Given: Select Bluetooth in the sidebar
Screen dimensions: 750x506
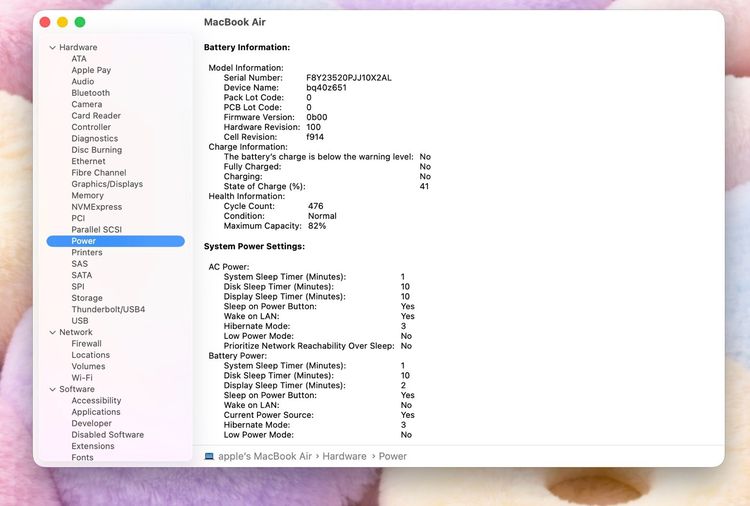Looking at the screenshot, I should 90,93.
